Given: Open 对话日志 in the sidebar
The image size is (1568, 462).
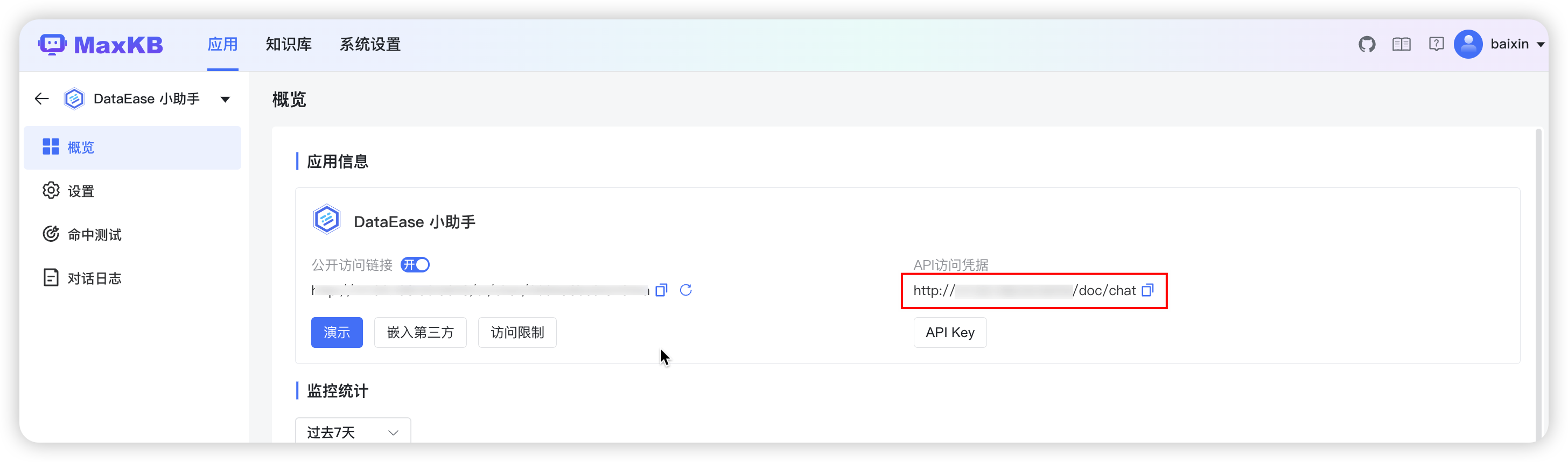Looking at the screenshot, I should tap(94, 279).
